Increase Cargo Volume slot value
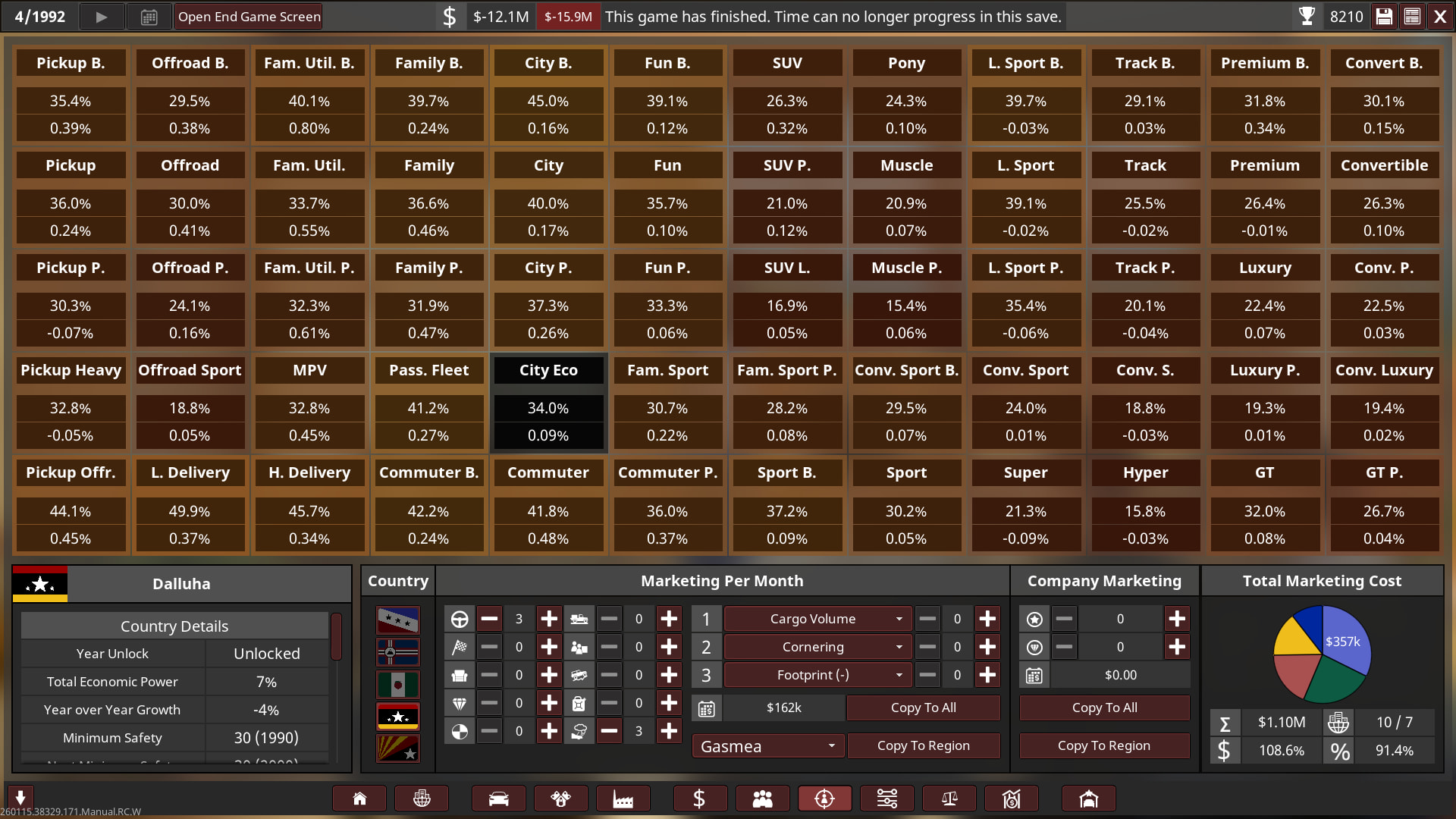This screenshot has height=819, width=1456. click(987, 619)
